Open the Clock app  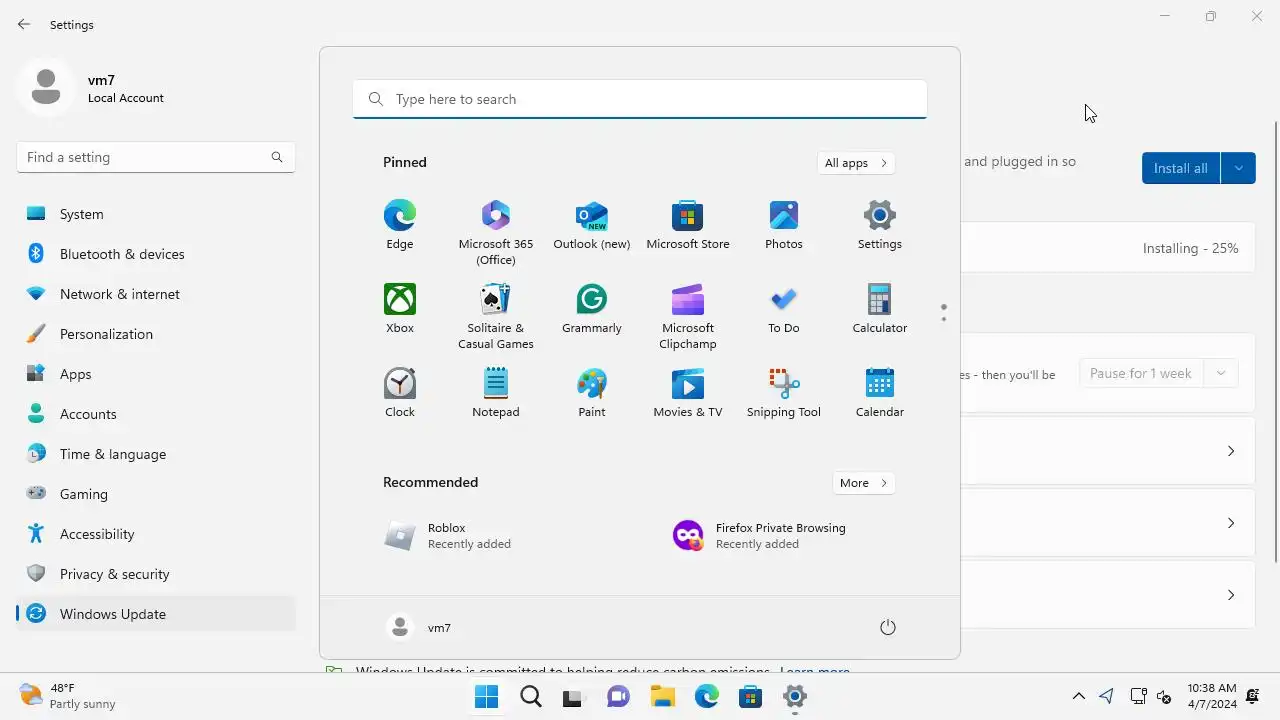[x=400, y=394]
